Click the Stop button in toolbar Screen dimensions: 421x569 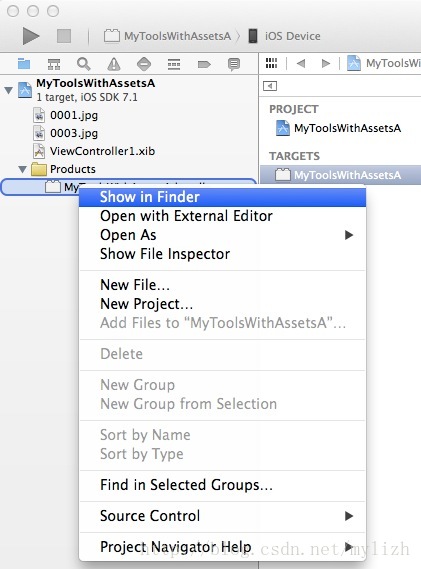tap(64, 36)
